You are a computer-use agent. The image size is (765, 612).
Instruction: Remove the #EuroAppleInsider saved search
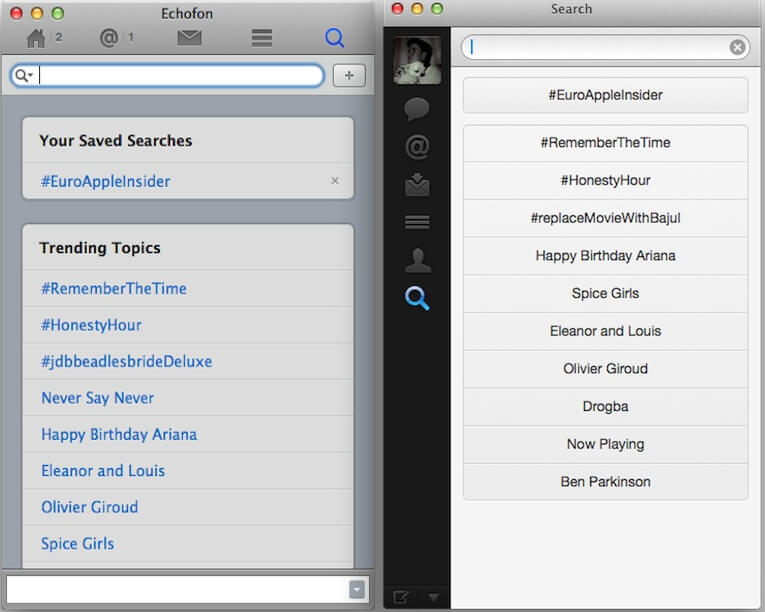click(x=335, y=181)
